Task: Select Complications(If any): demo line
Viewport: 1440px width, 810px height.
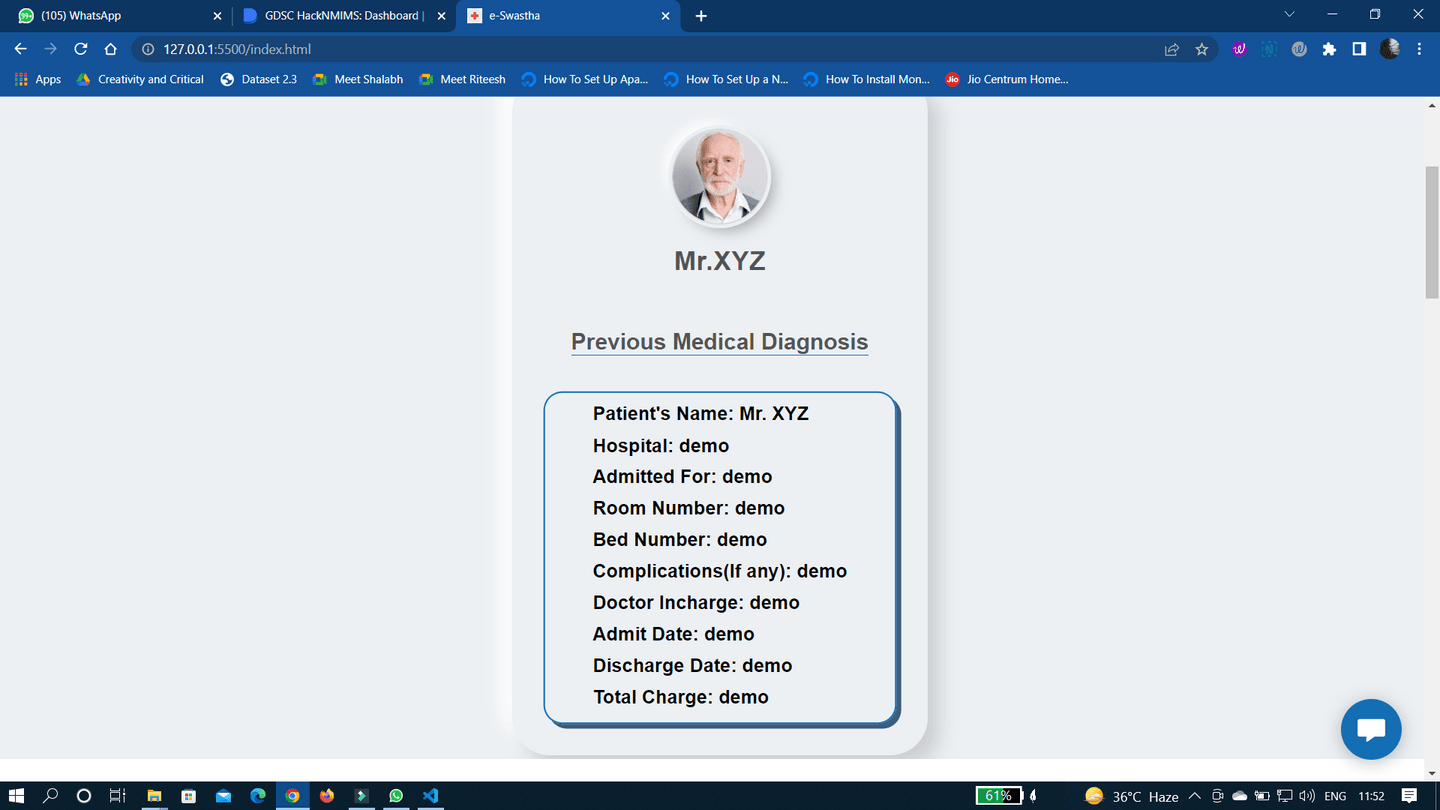Action: tap(720, 571)
